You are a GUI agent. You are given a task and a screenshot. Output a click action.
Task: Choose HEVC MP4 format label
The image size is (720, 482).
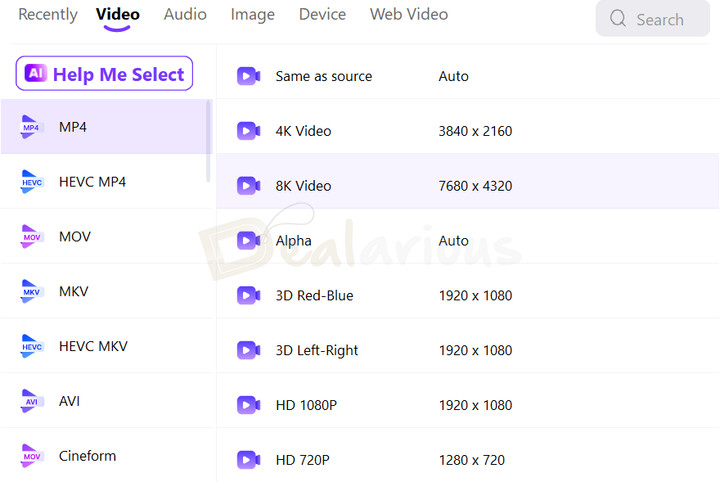point(92,182)
